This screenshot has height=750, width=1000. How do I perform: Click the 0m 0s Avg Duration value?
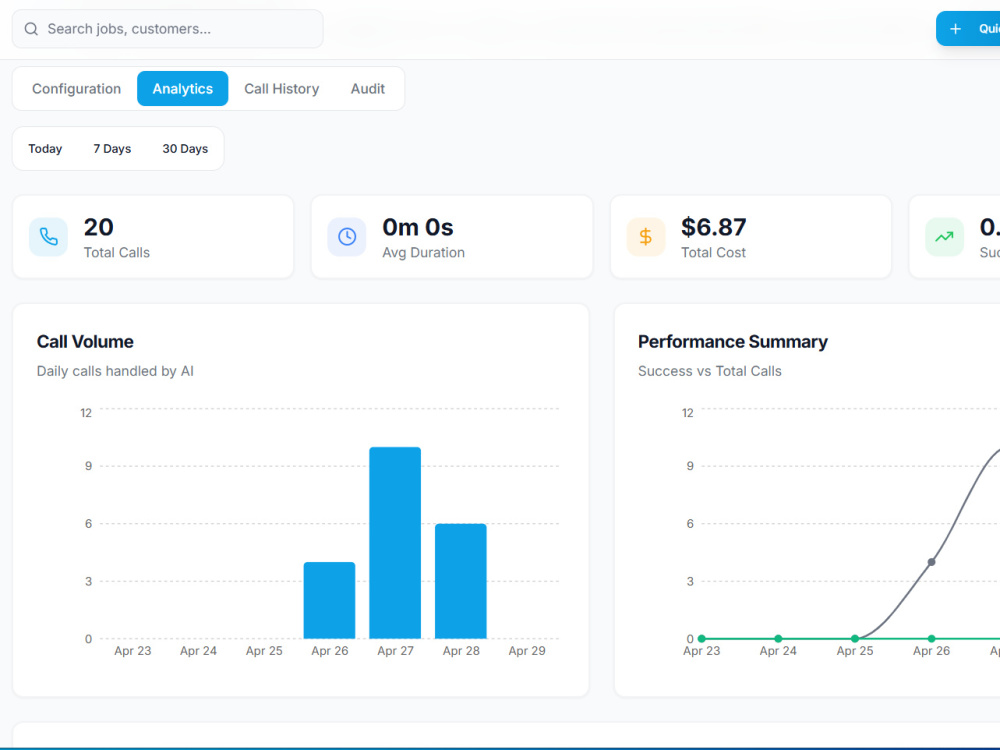pos(418,227)
